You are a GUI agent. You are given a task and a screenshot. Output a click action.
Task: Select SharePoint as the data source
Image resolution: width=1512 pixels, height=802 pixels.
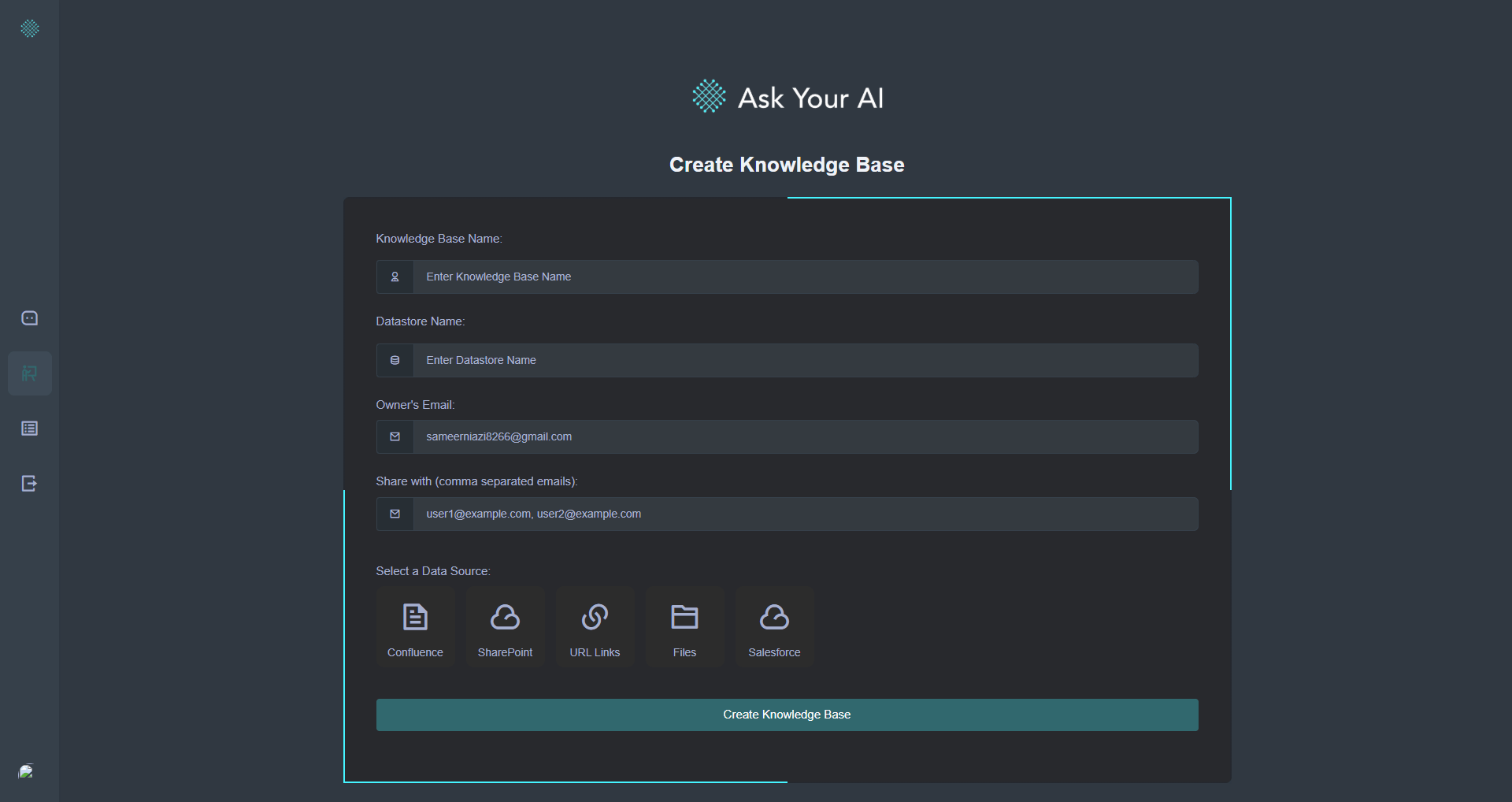pyautogui.click(x=505, y=627)
